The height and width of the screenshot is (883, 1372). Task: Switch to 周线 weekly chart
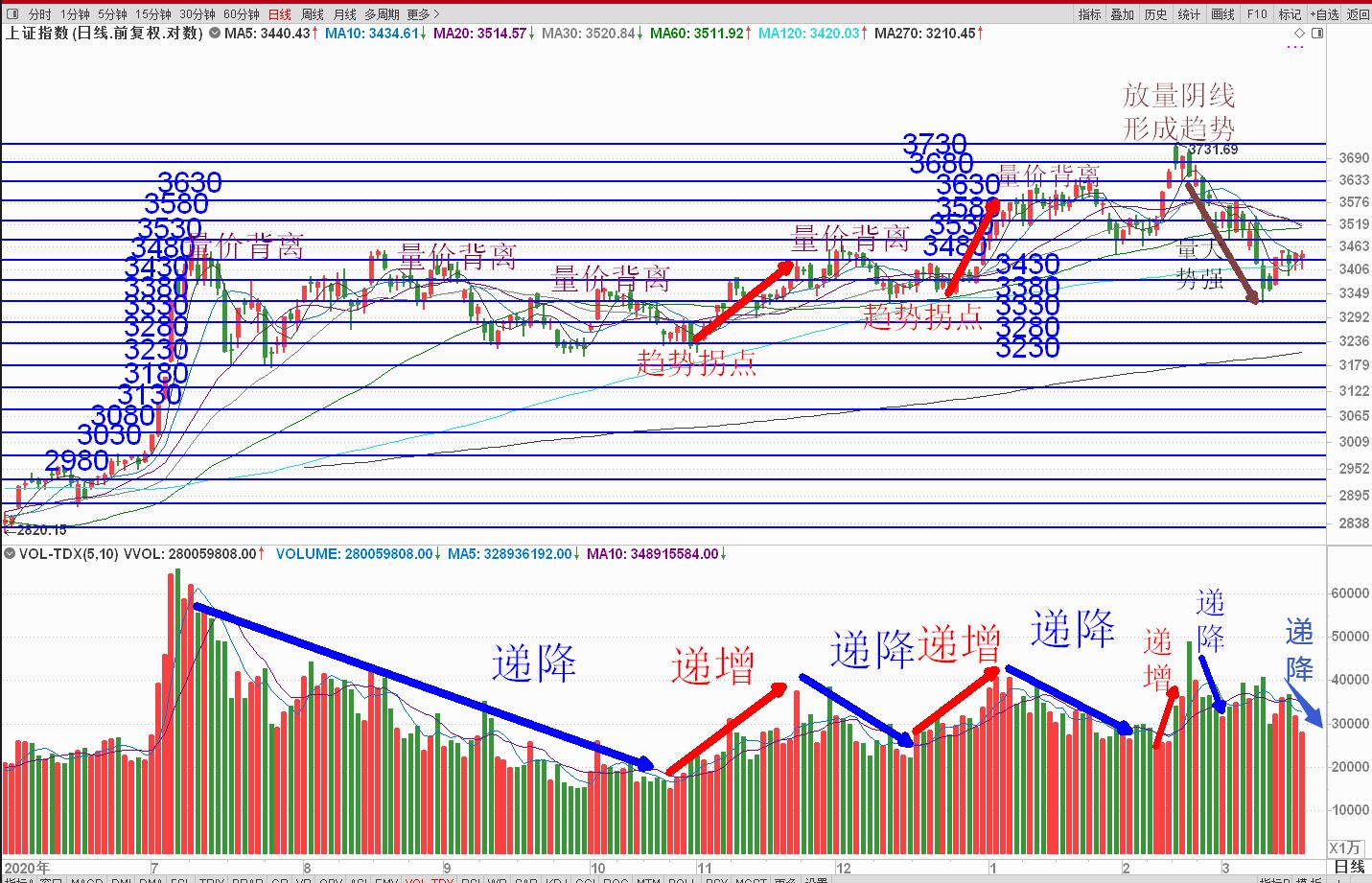pyautogui.click(x=313, y=14)
